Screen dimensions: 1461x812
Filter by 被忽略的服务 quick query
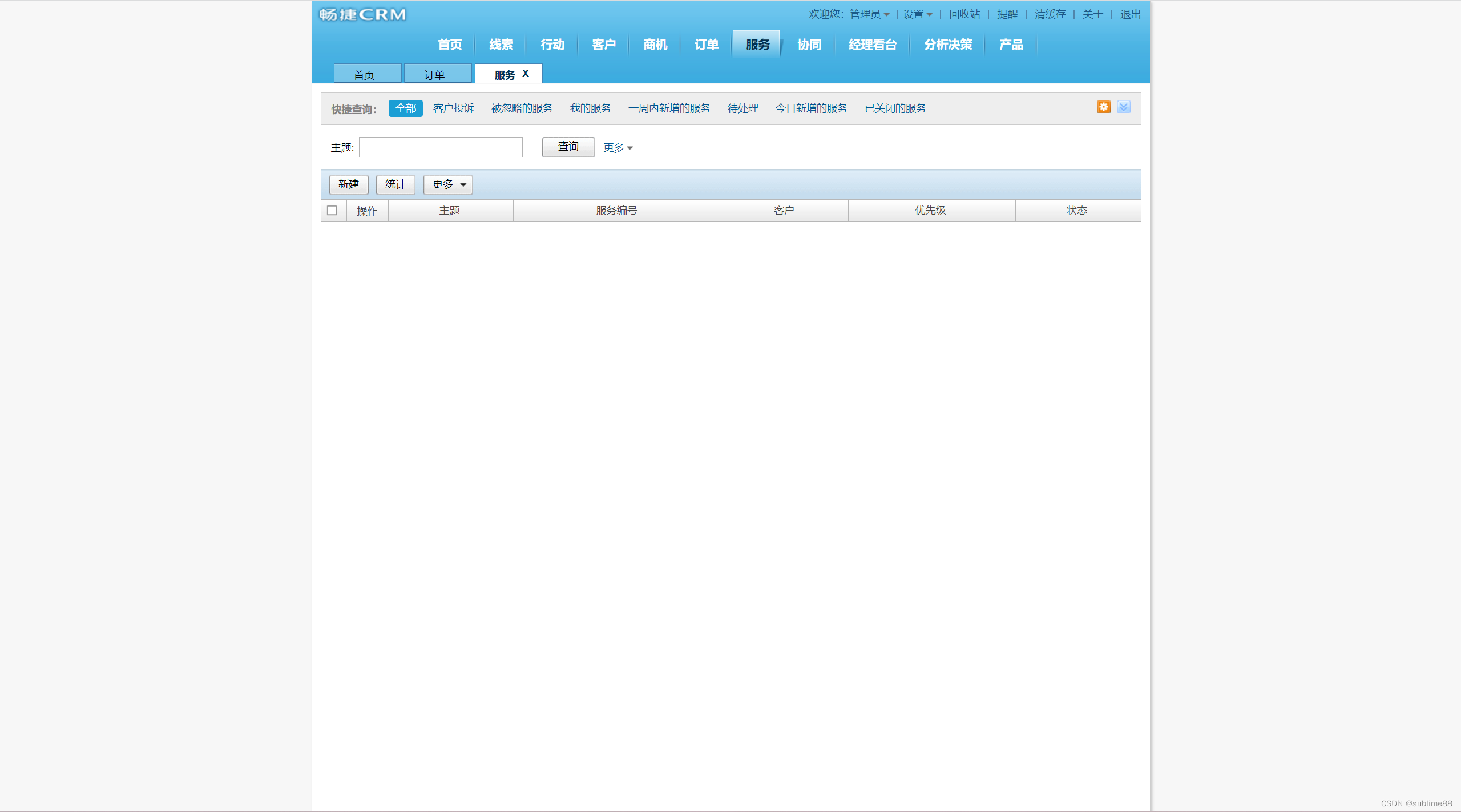click(522, 108)
